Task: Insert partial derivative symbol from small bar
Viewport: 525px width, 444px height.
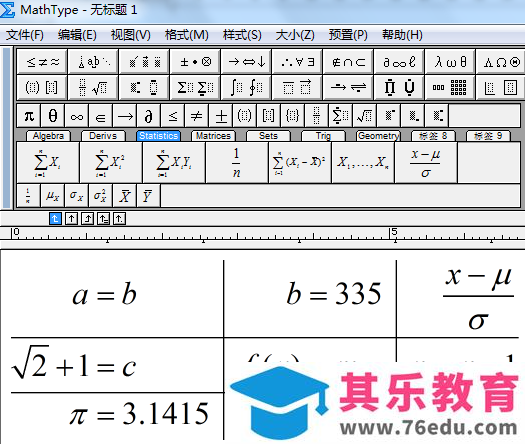Action: coord(149,116)
